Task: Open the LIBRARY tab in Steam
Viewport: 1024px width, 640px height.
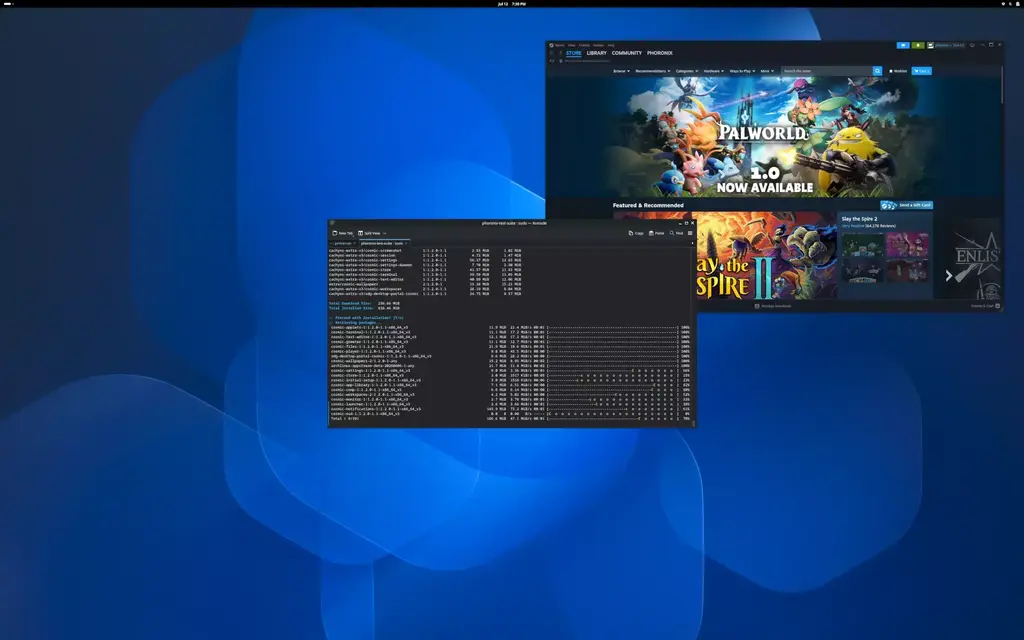Action: pos(596,53)
